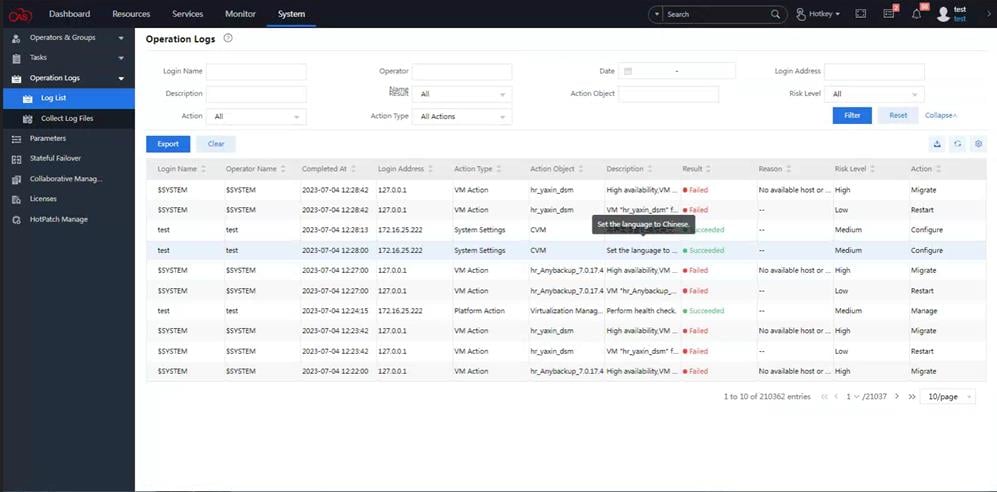The image size is (997, 492).
Task: Select Log List in sidebar
Action: click(x=67, y=99)
